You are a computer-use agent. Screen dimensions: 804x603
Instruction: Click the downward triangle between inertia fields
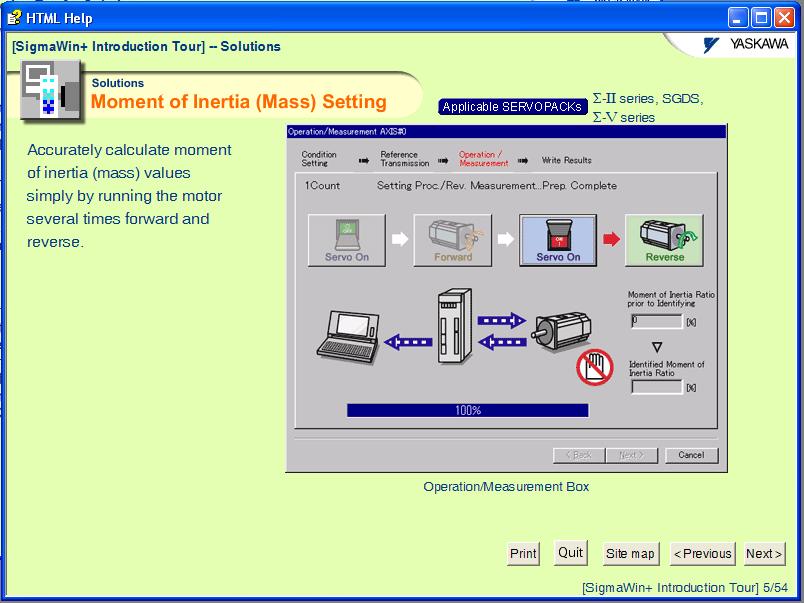657,347
